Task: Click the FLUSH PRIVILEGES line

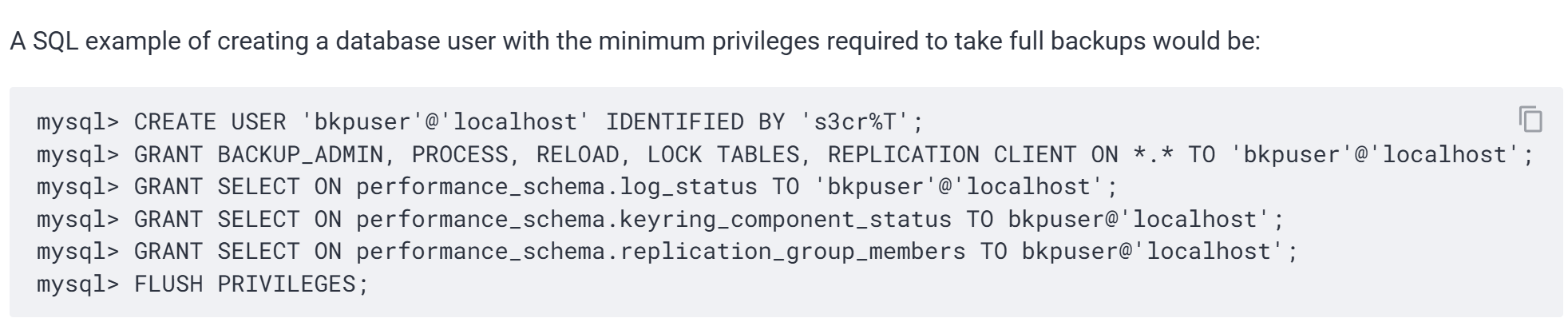Action: [203, 284]
